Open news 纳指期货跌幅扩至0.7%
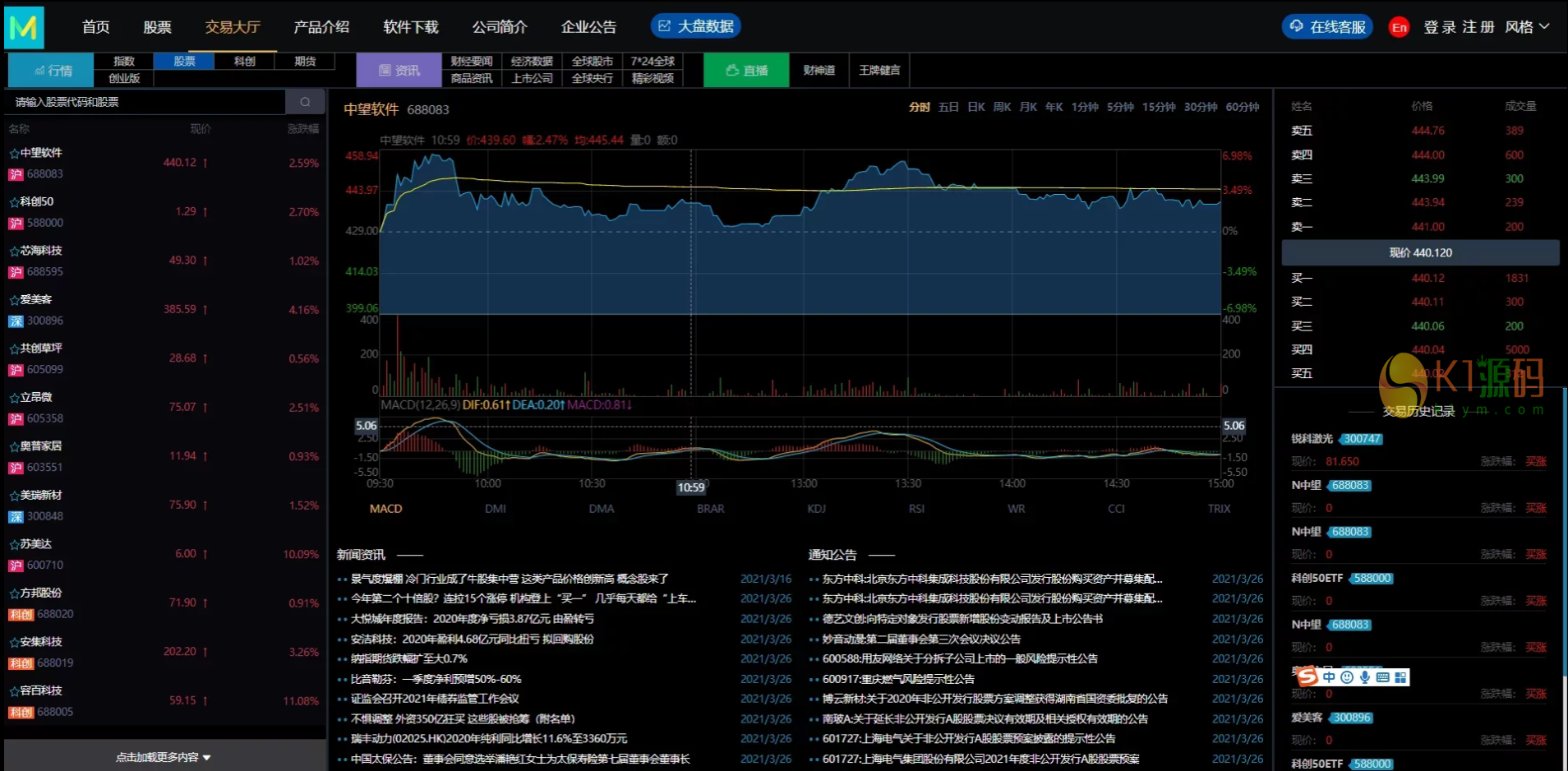Image resolution: width=1568 pixels, height=771 pixels. (409, 659)
